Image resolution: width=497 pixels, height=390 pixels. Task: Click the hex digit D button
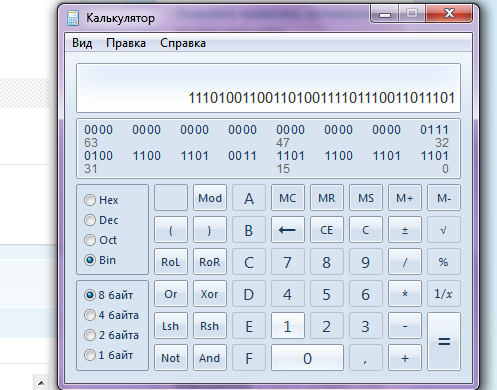[x=249, y=294]
